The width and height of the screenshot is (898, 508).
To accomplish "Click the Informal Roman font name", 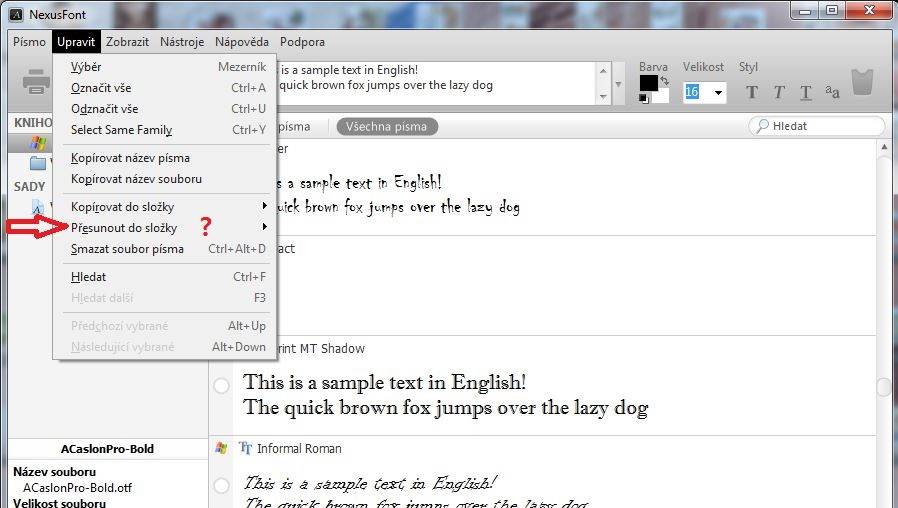I will click(299, 448).
